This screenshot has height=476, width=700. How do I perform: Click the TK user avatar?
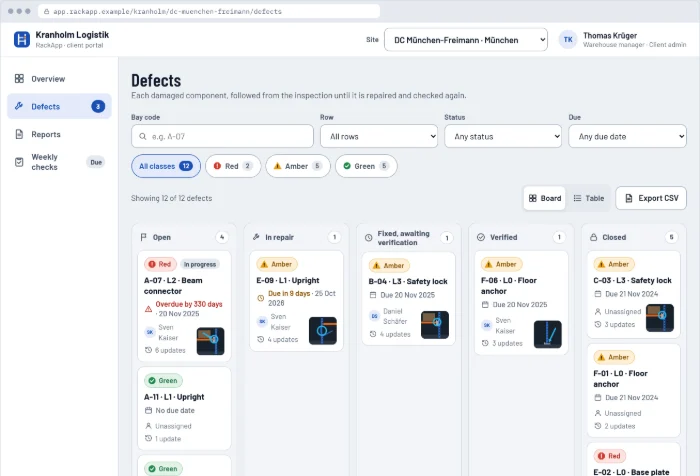click(568, 39)
